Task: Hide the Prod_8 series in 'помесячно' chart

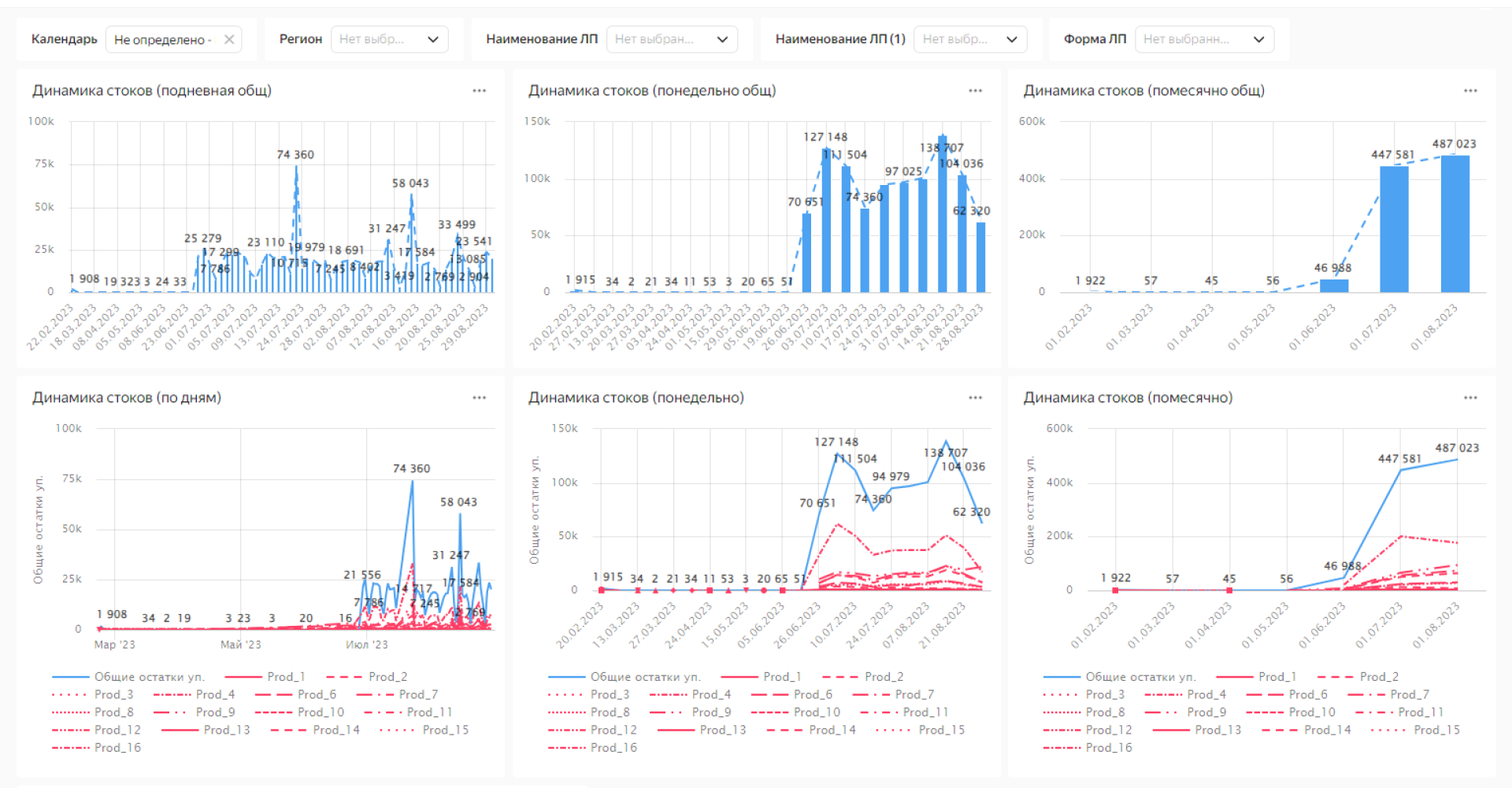Action: point(1084,712)
